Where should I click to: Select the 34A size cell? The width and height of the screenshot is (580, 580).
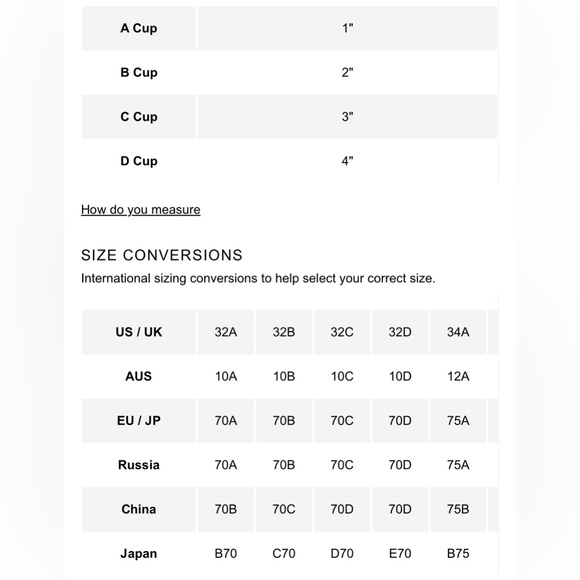458,332
